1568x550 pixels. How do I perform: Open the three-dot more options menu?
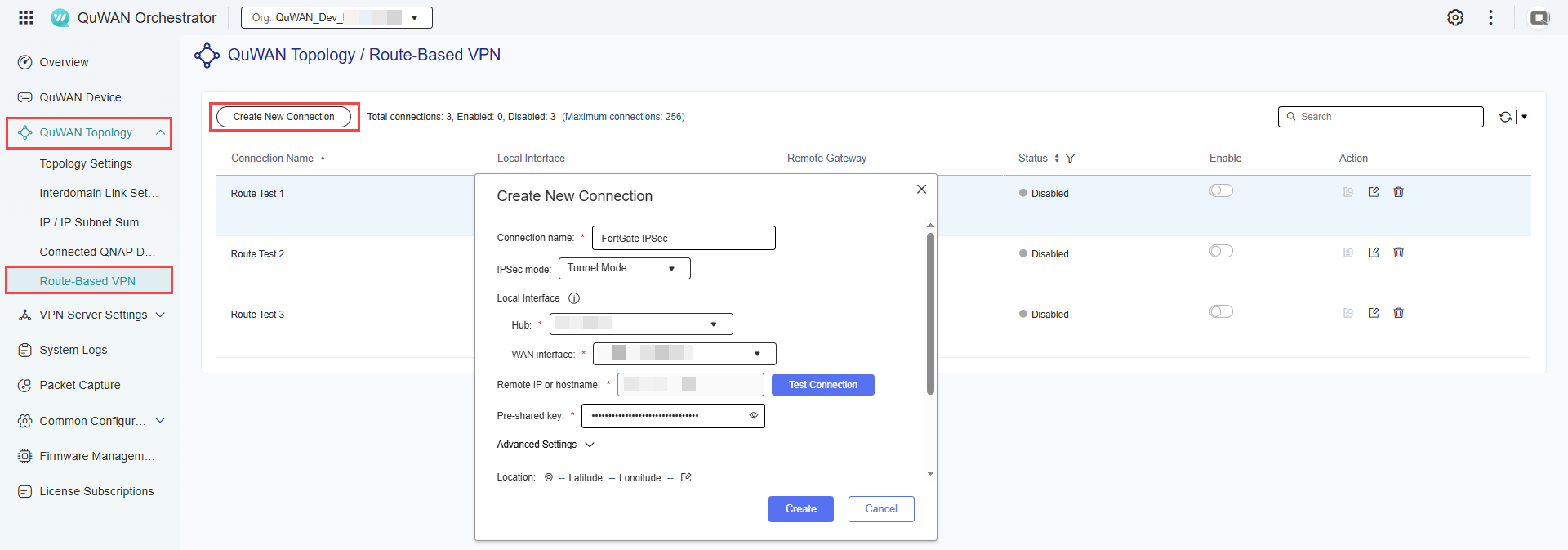click(x=1491, y=17)
